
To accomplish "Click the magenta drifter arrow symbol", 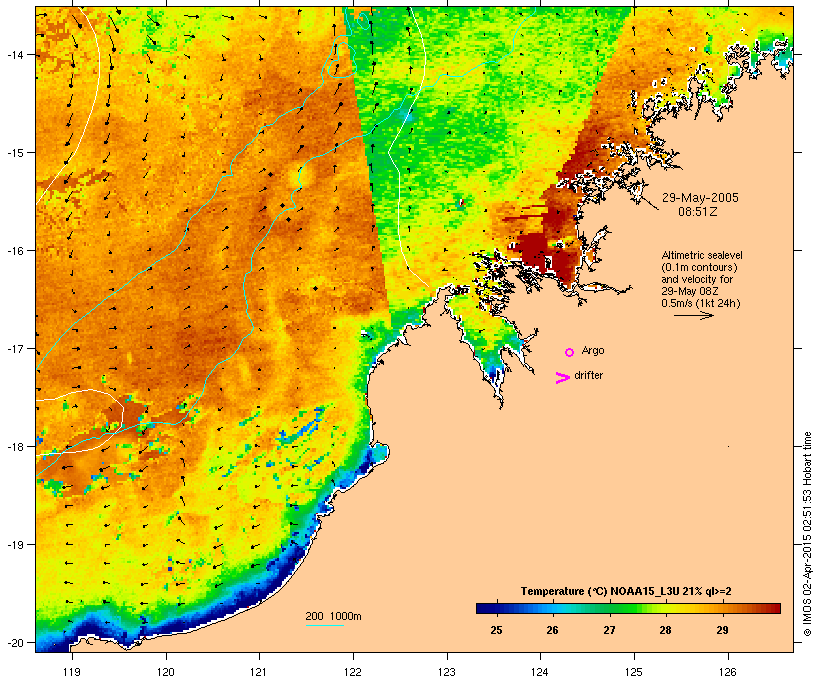I will (563, 378).
